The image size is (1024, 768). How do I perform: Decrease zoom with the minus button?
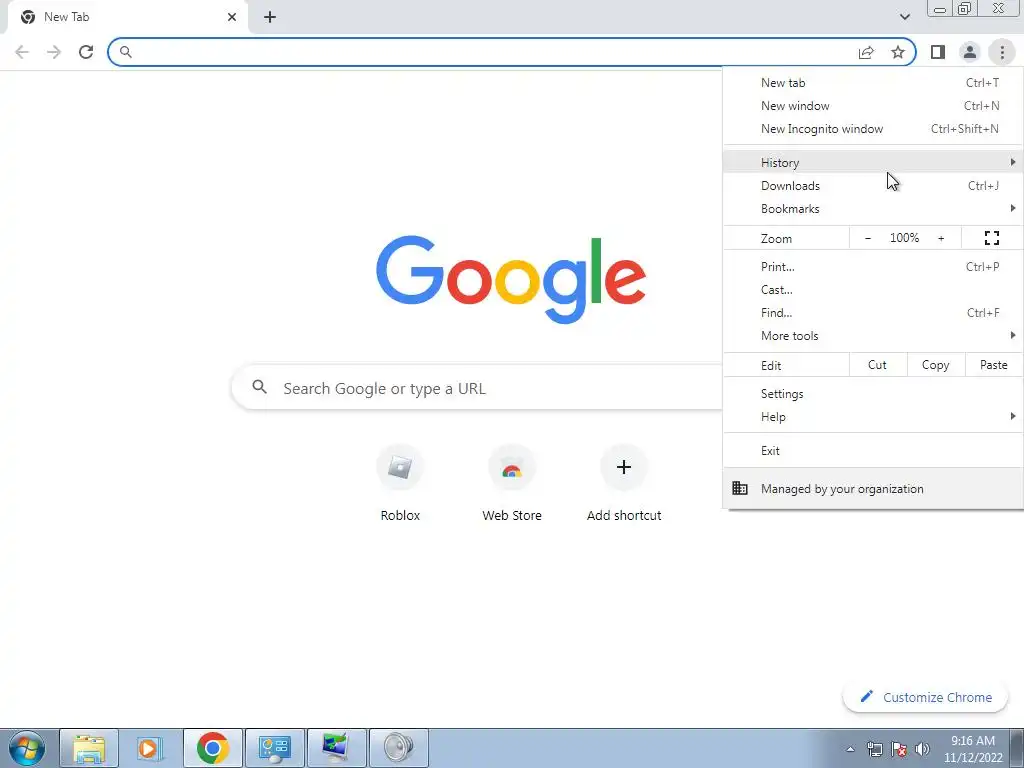point(867,238)
